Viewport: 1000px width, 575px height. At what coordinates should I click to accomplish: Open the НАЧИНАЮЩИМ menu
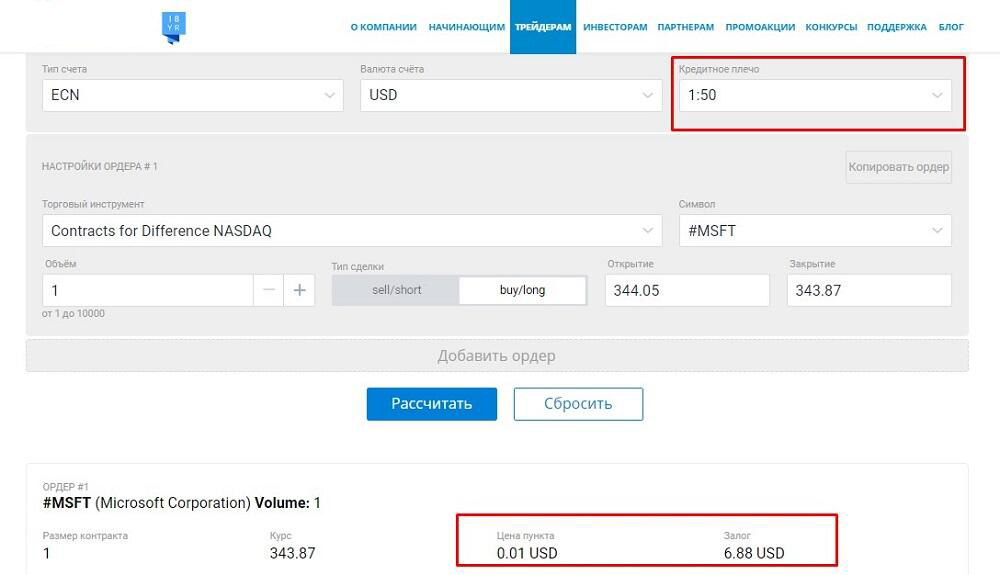click(x=466, y=27)
